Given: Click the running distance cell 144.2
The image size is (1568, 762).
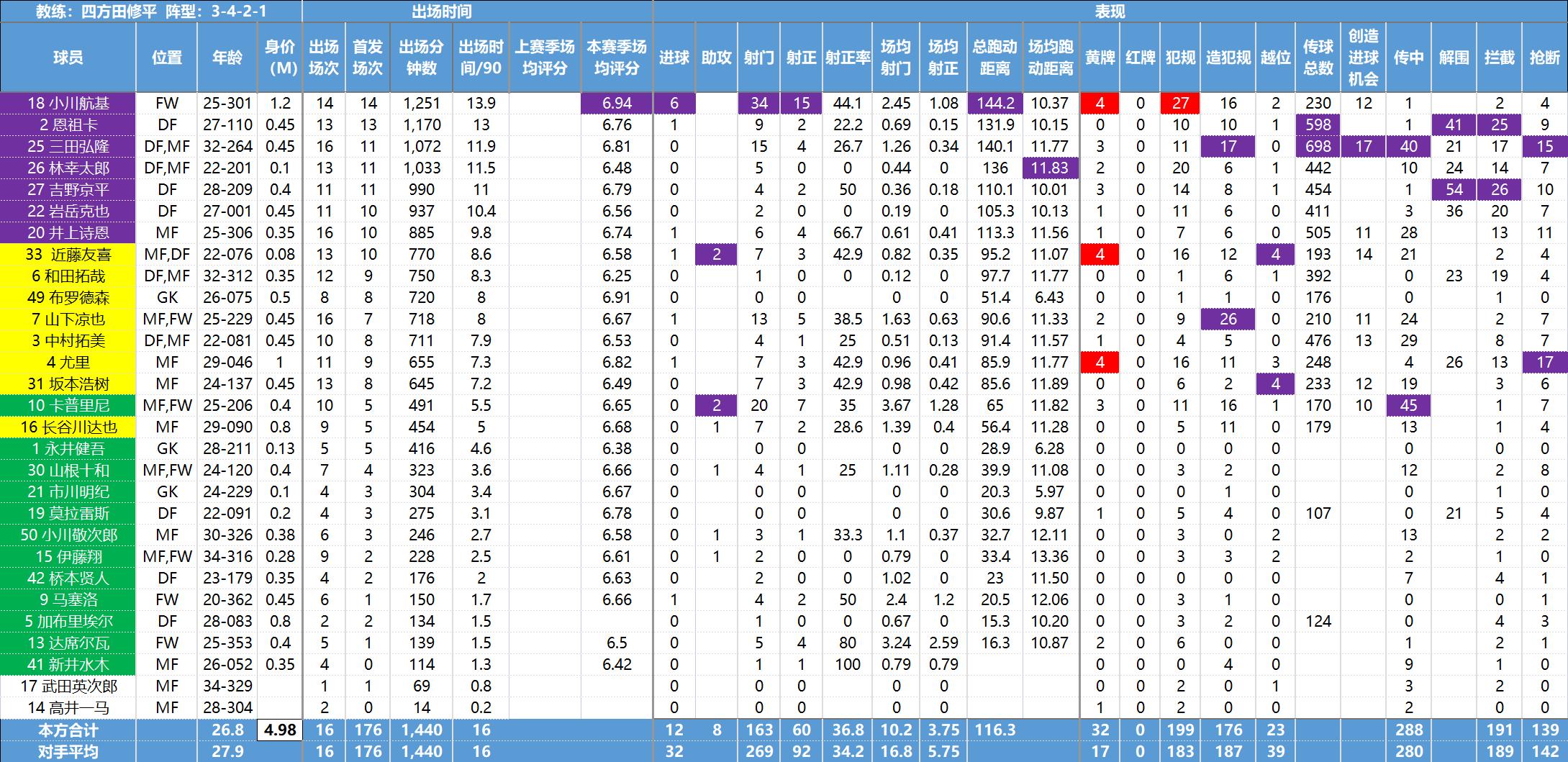Looking at the screenshot, I should (995, 103).
